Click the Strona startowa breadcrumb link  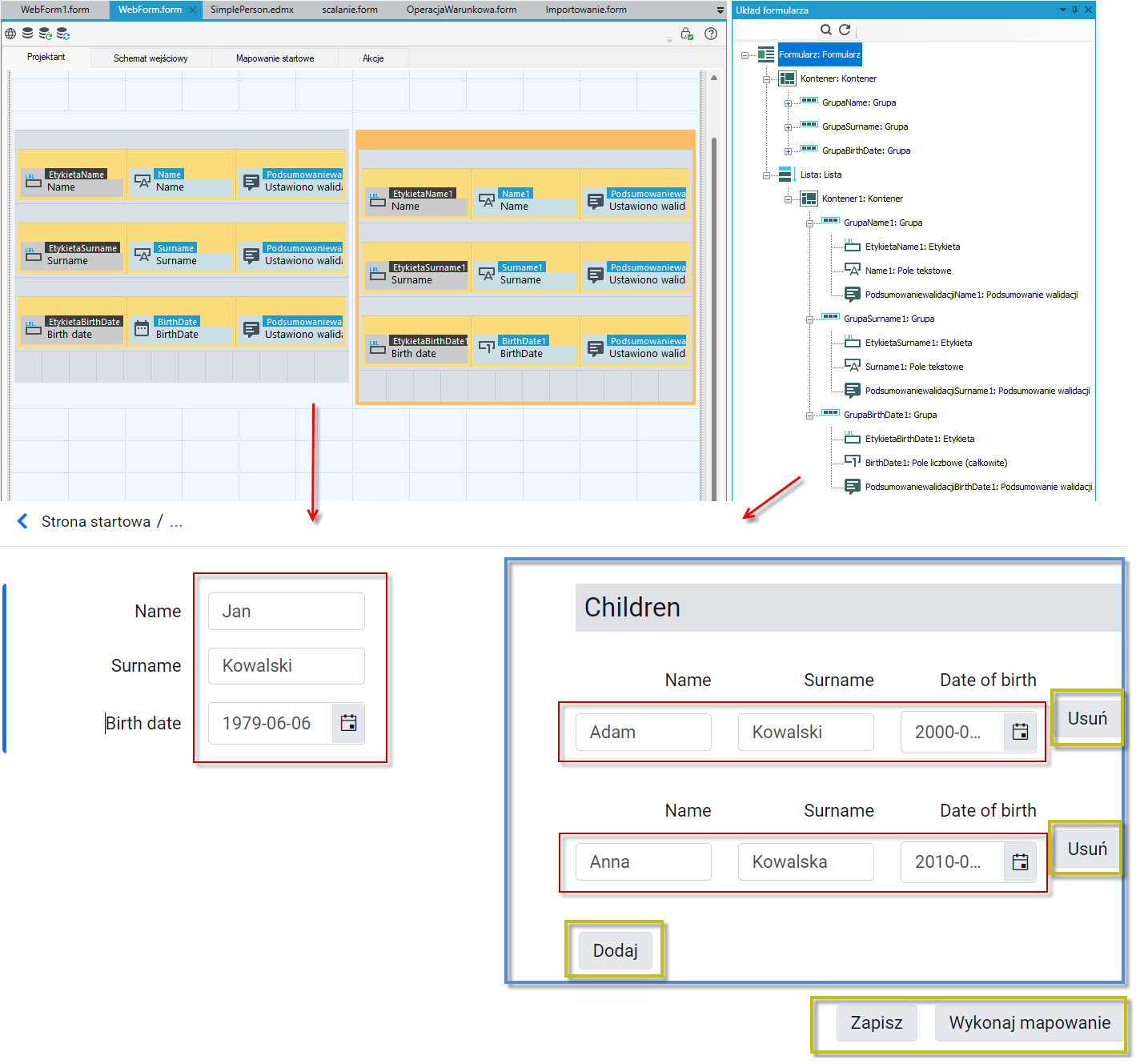[x=96, y=521]
